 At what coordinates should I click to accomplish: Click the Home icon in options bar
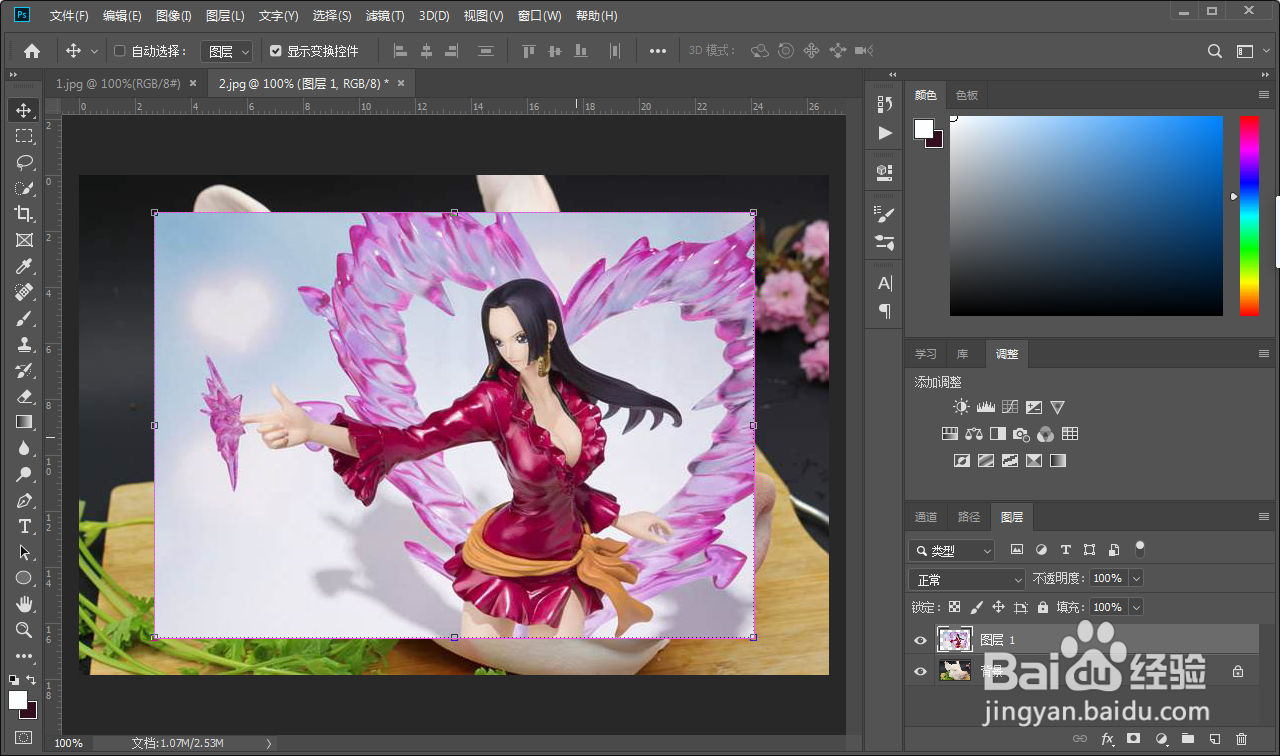[x=32, y=51]
